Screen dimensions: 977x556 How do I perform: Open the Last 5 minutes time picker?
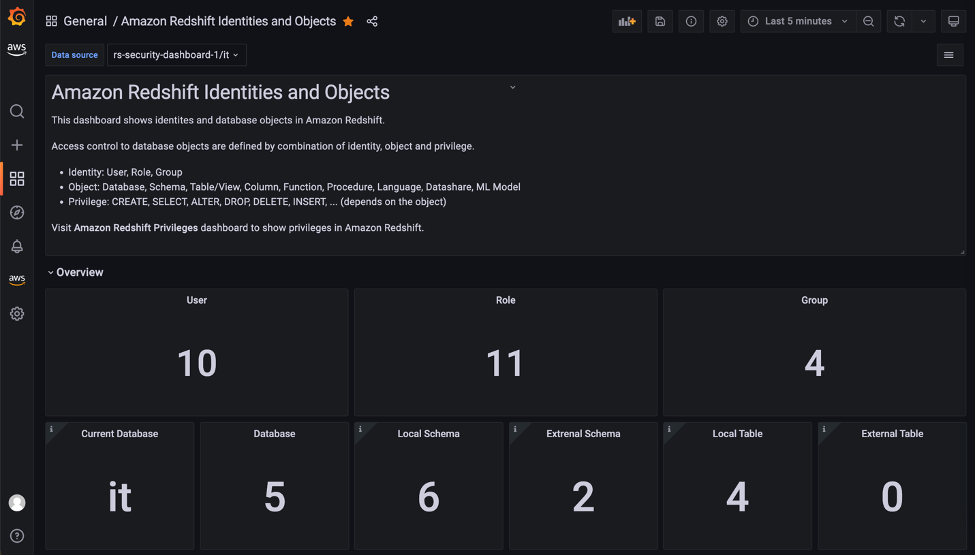click(x=798, y=21)
